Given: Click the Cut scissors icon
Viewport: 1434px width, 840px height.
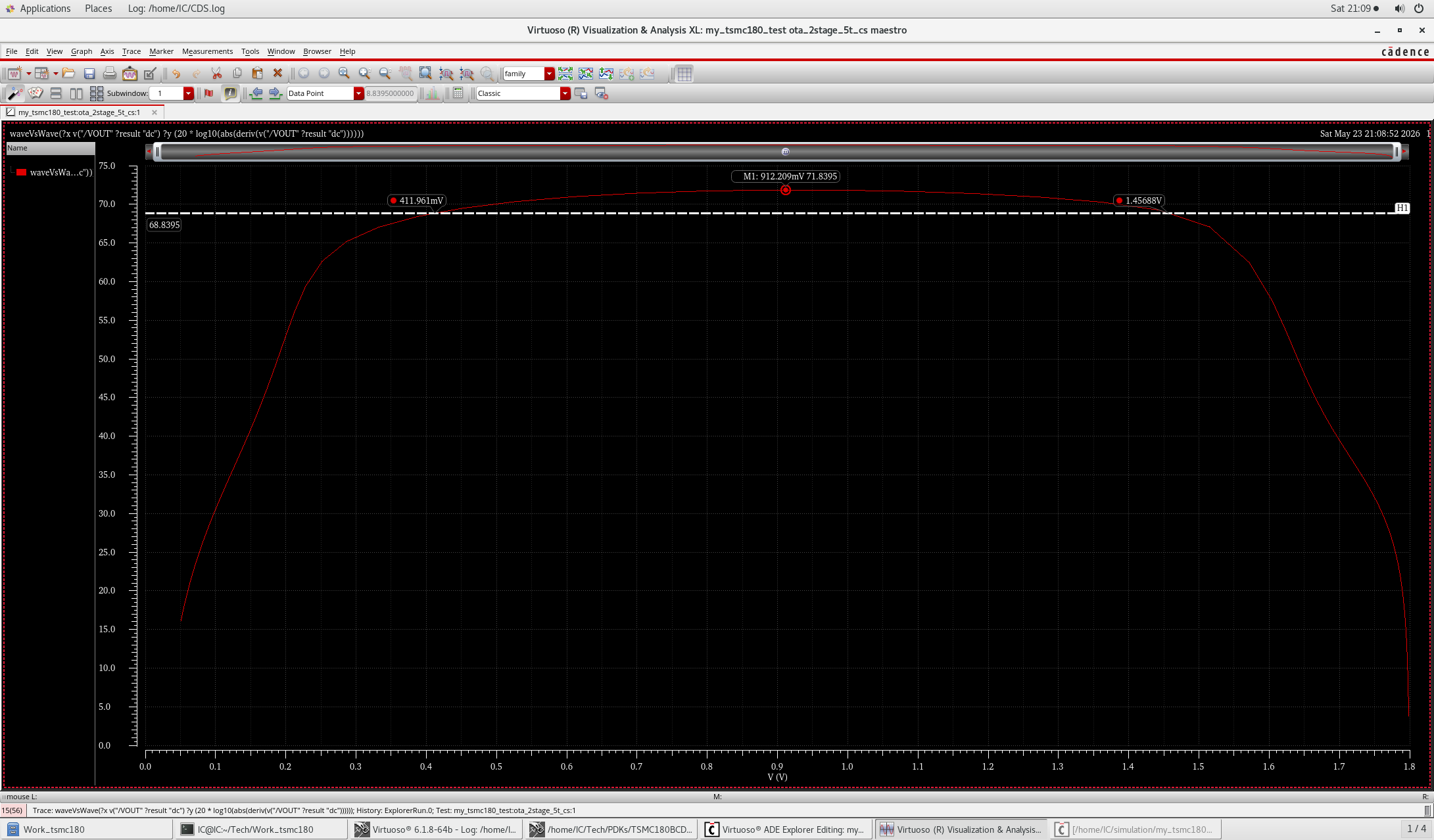Looking at the screenshot, I should coord(216,74).
